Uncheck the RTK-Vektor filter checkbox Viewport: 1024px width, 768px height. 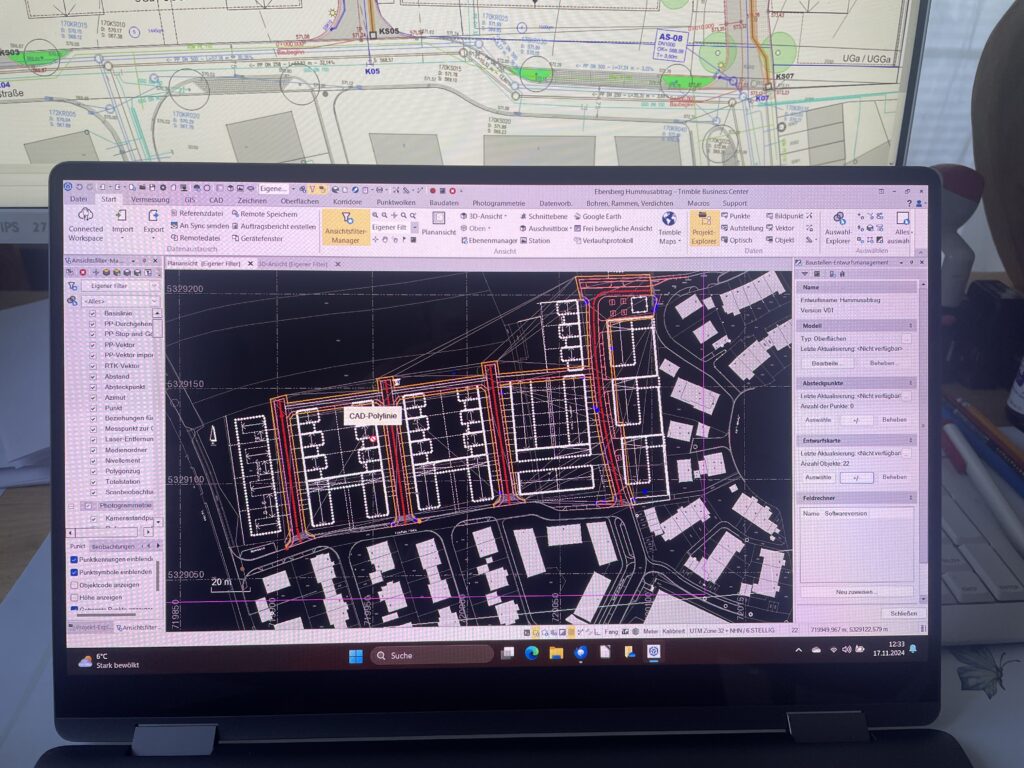(93, 366)
